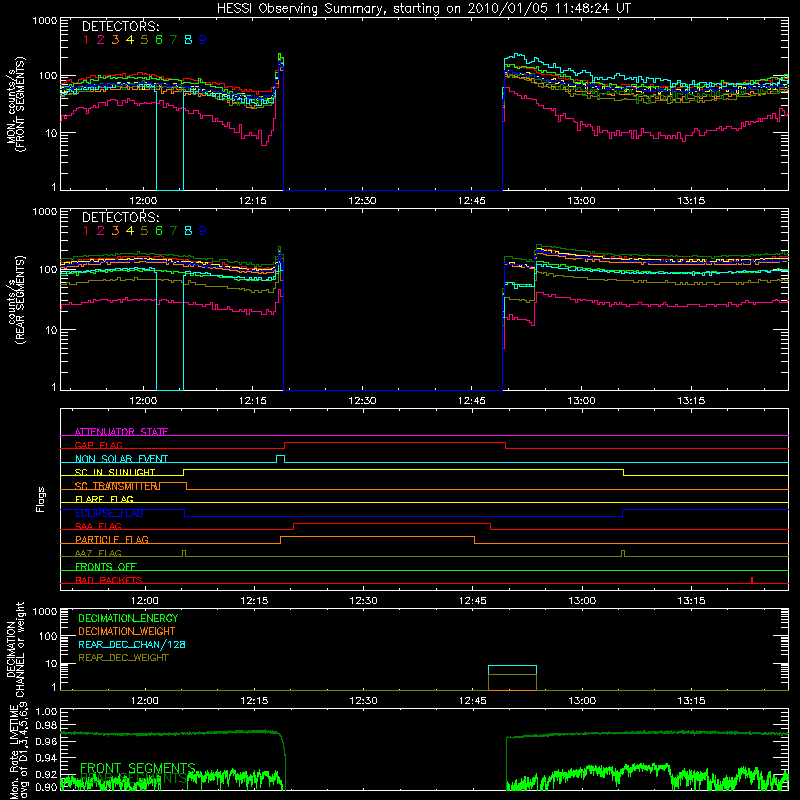Click "1000" y-axis value of decimation plot
The image size is (800, 800).
[x=45, y=611]
